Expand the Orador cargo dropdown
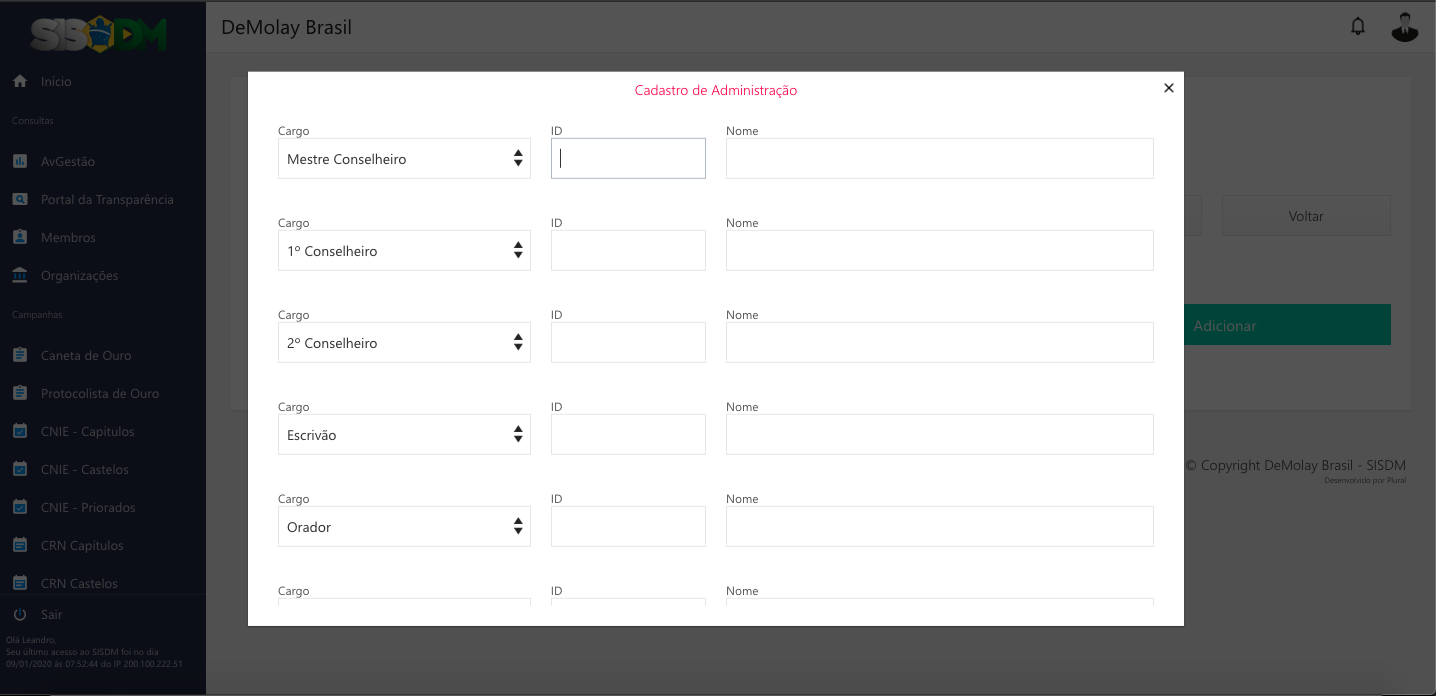 pyautogui.click(x=404, y=527)
